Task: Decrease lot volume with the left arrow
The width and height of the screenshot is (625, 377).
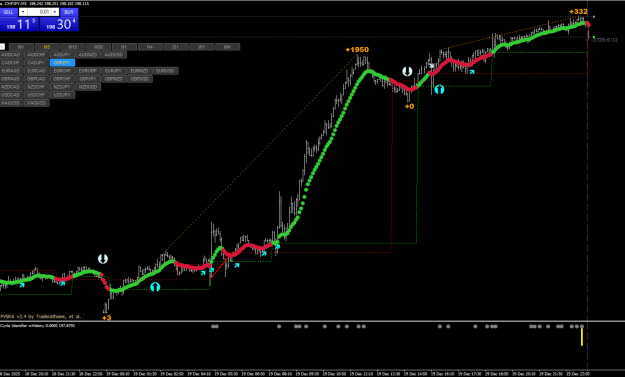Action: pos(23,12)
